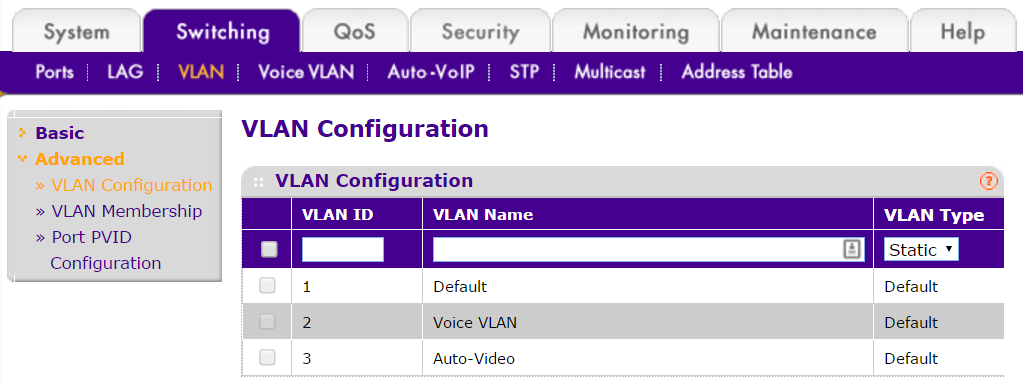
Task: Tick the select-all checkbox in the header row
Action: pos(269,249)
